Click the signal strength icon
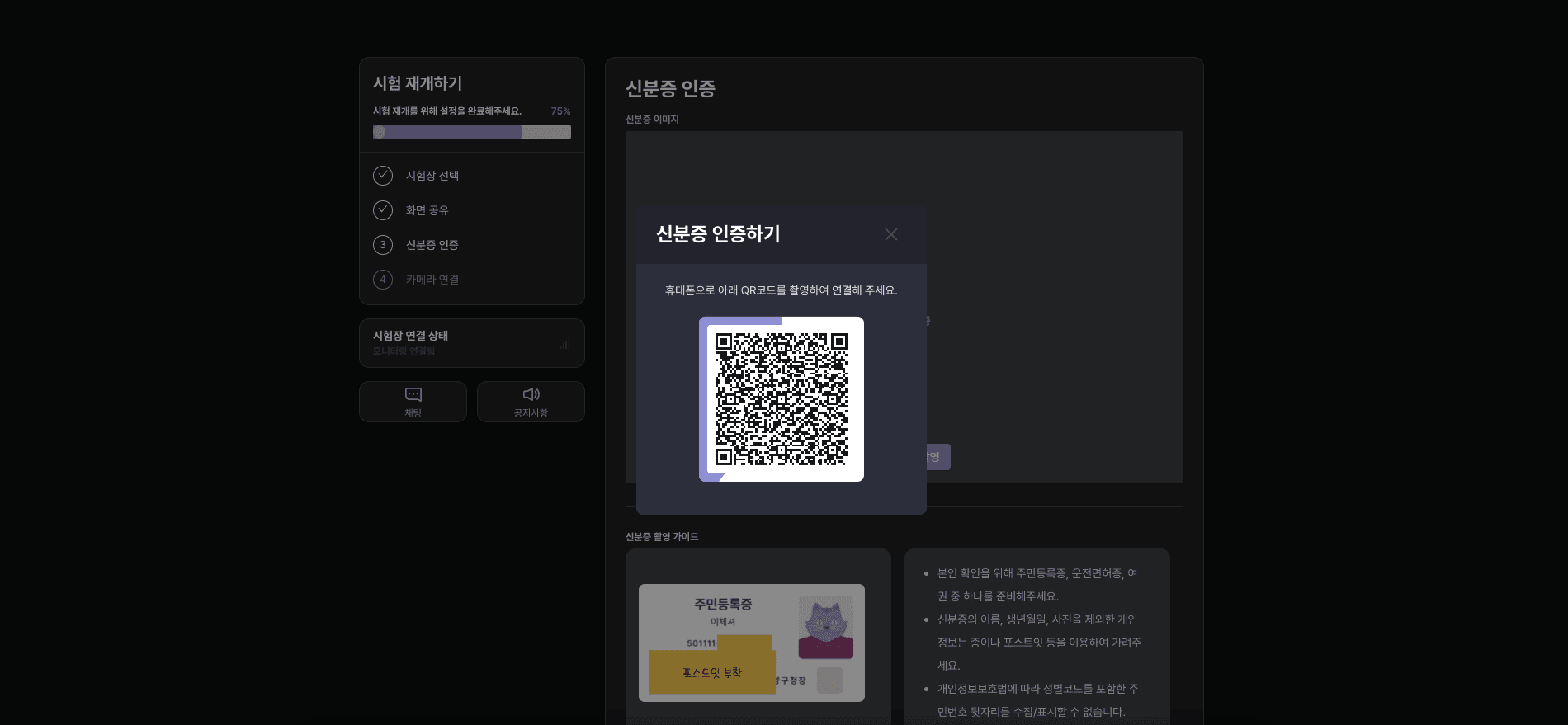Viewport: 1568px width, 725px height. (565, 343)
